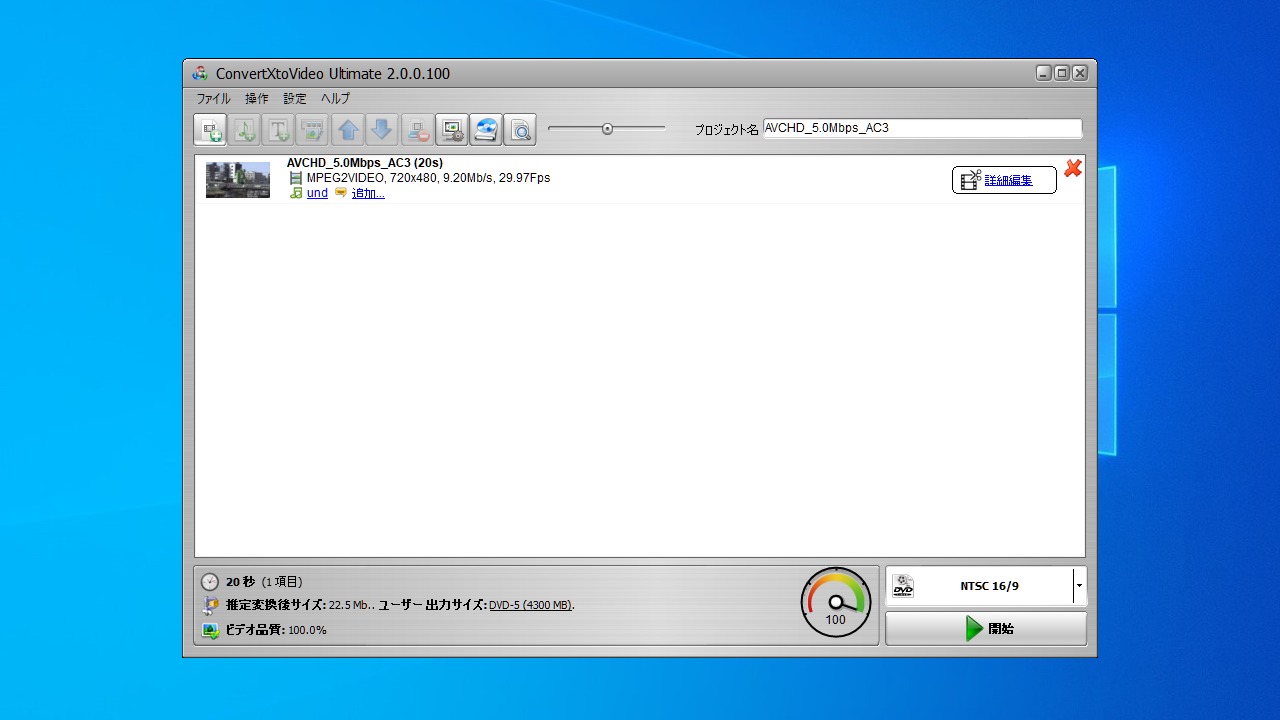Click the remove item toolbar icon
This screenshot has height=720, width=1280.
click(417, 130)
